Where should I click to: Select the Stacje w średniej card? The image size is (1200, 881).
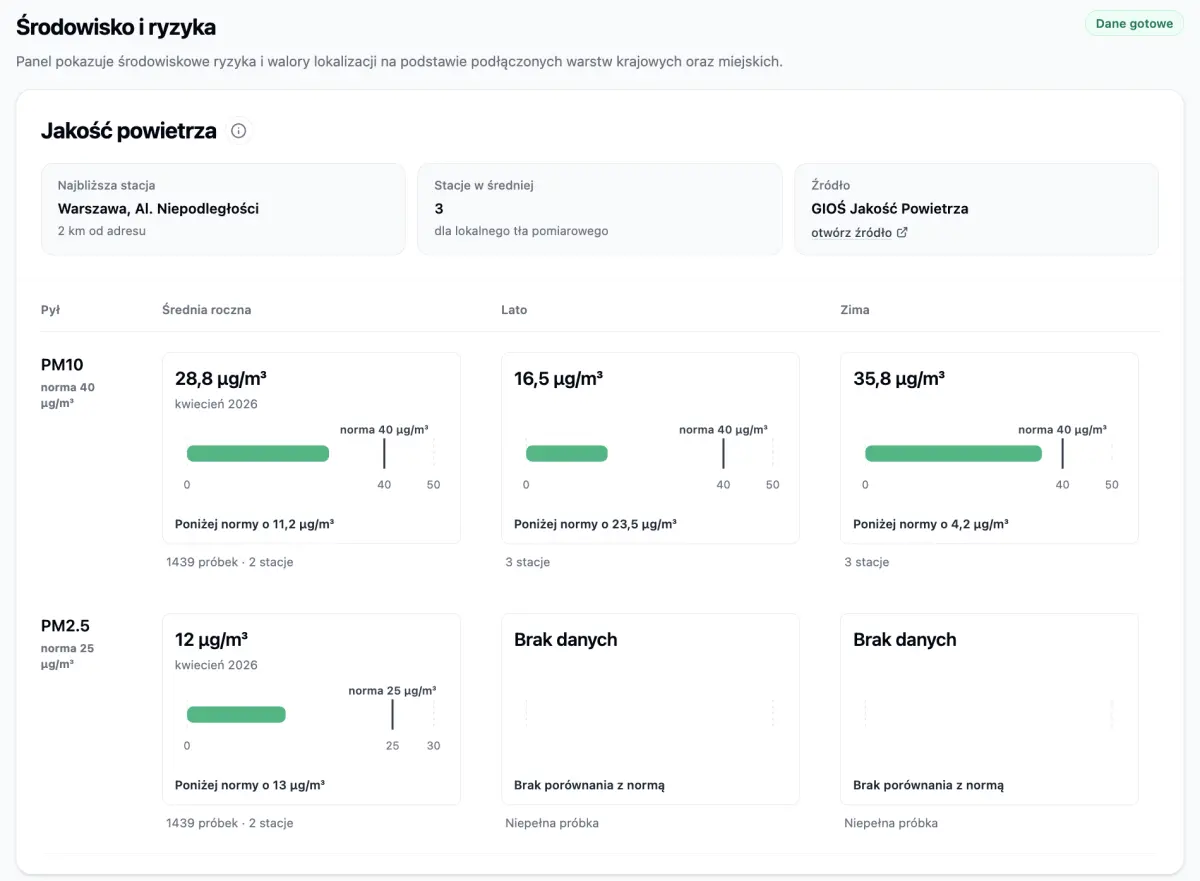(x=600, y=209)
